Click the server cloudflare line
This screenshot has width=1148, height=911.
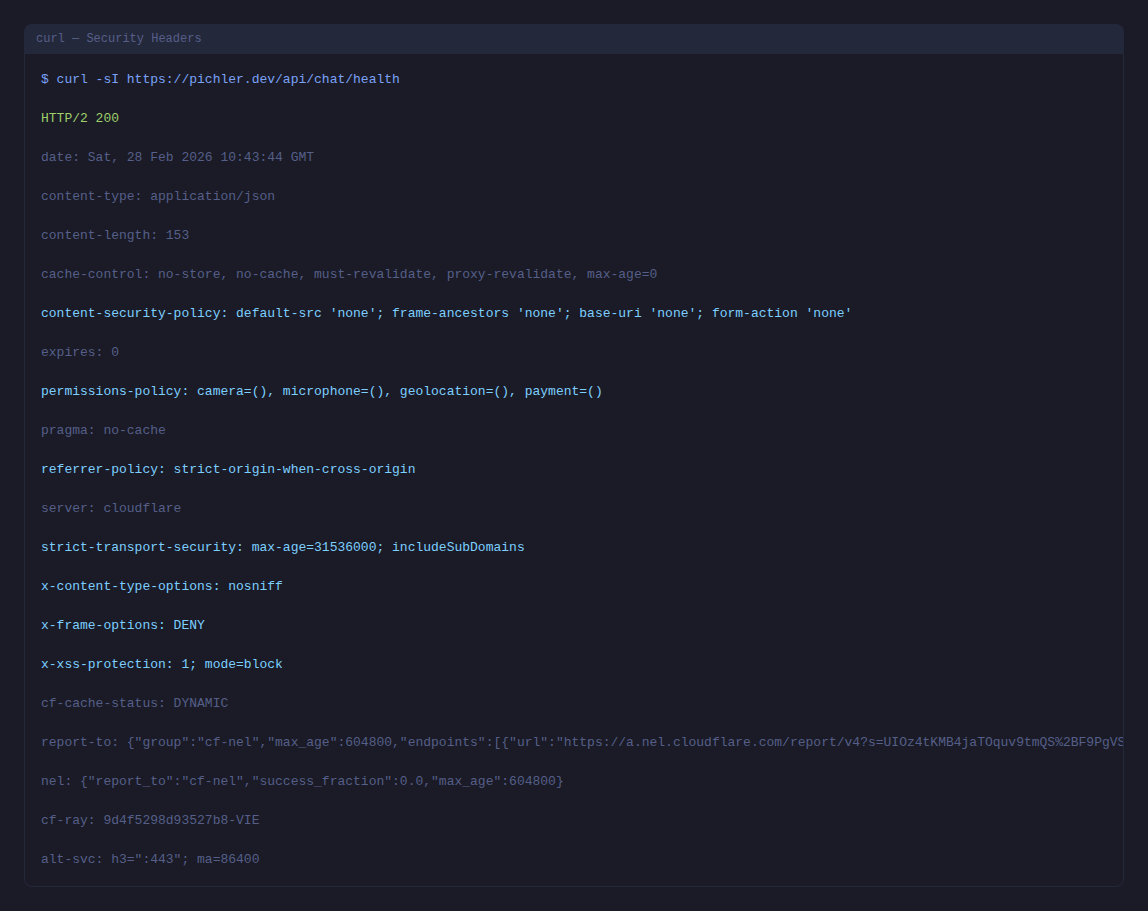click(x=111, y=508)
